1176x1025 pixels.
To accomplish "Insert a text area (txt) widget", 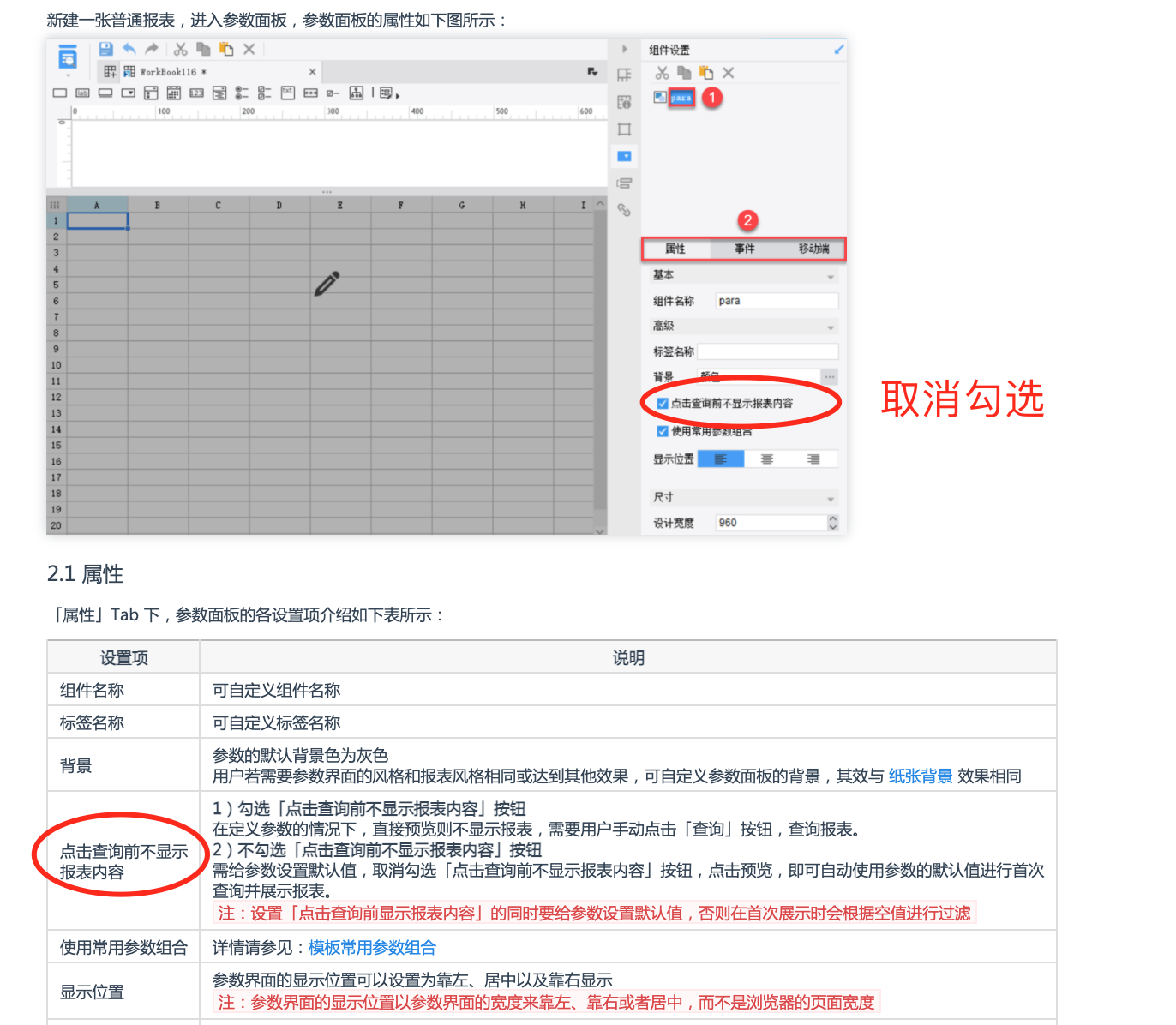I will (x=287, y=93).
